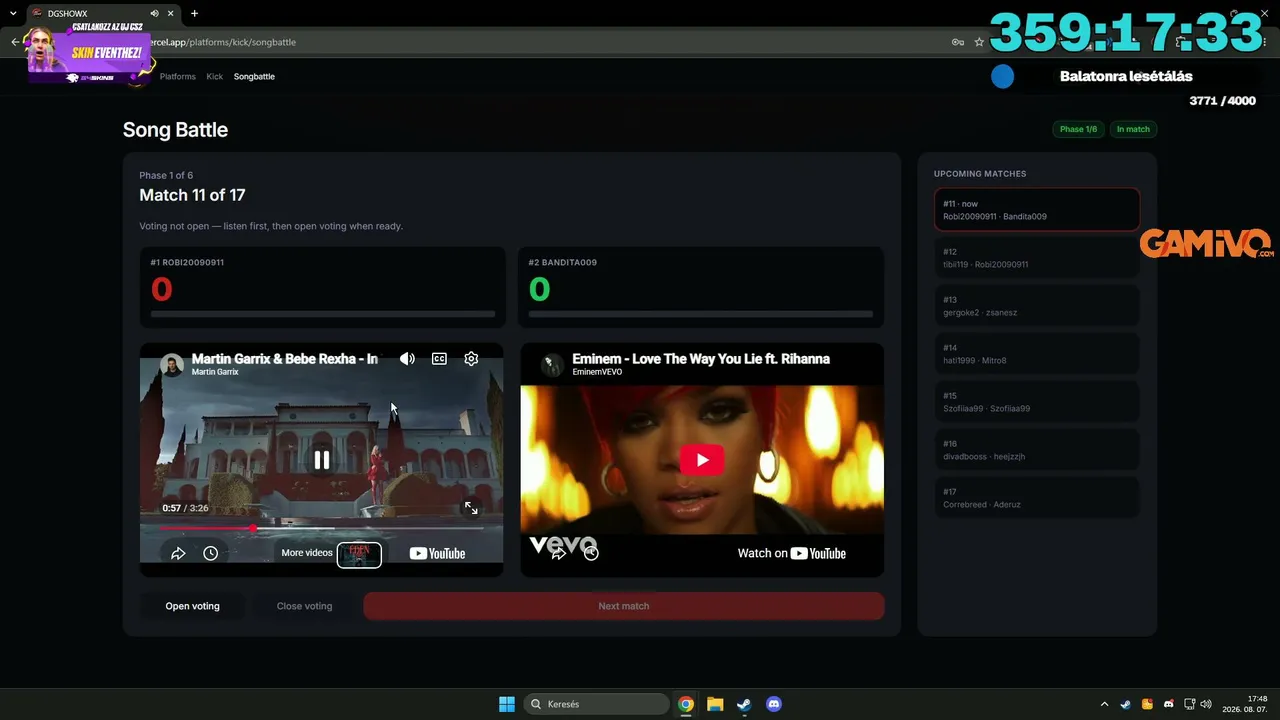Open the network tray icon
This screenshot has height=720, width=1280.
(x=1190, y=704)
